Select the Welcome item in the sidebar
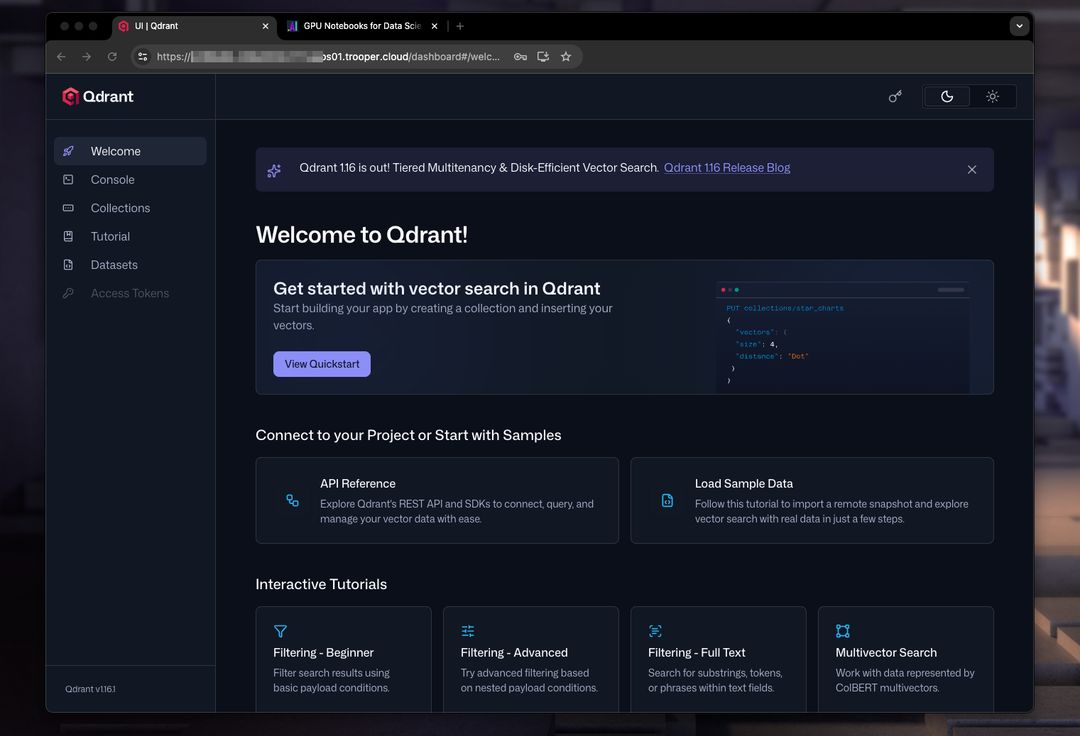Image resolution: width=1080 pixels, height=736 pixels. [x=116, y=150]
